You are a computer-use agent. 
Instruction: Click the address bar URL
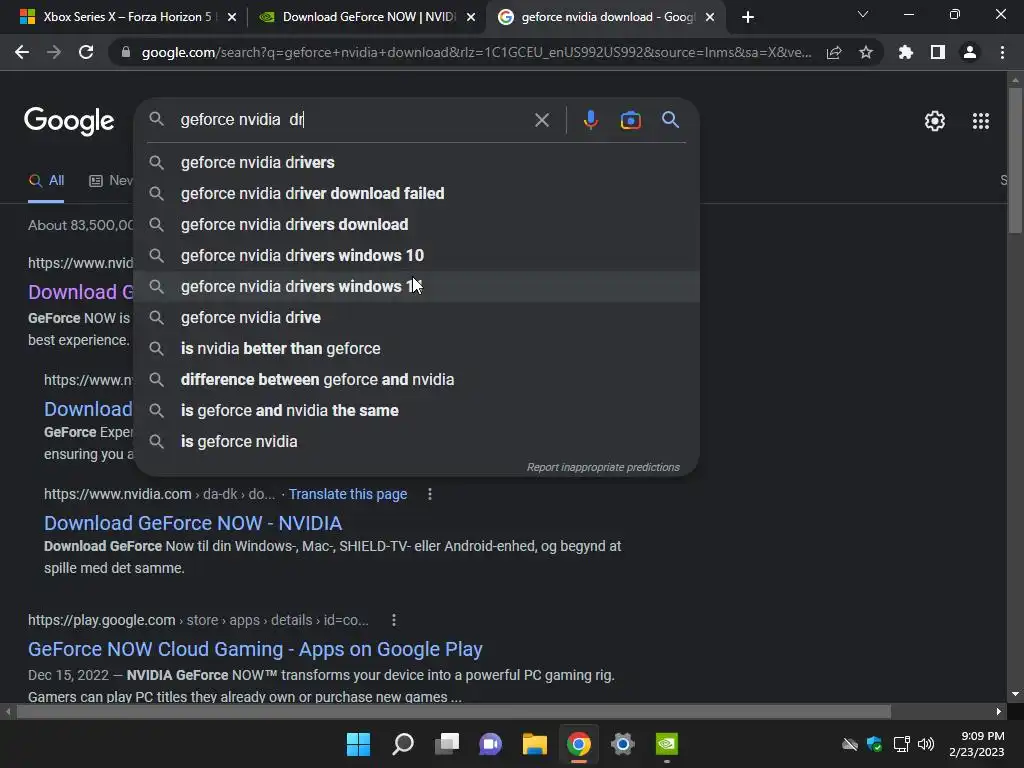[x=476, y=53]
